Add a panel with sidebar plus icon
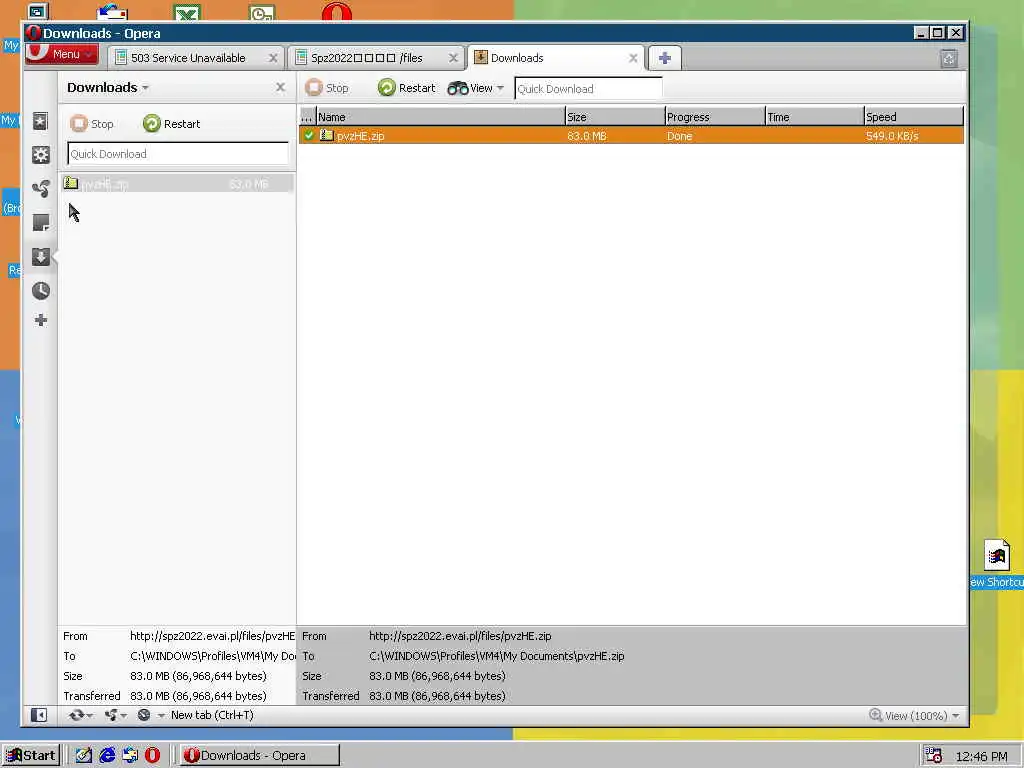Viewport: 1024px width, 768px height. 40,320
